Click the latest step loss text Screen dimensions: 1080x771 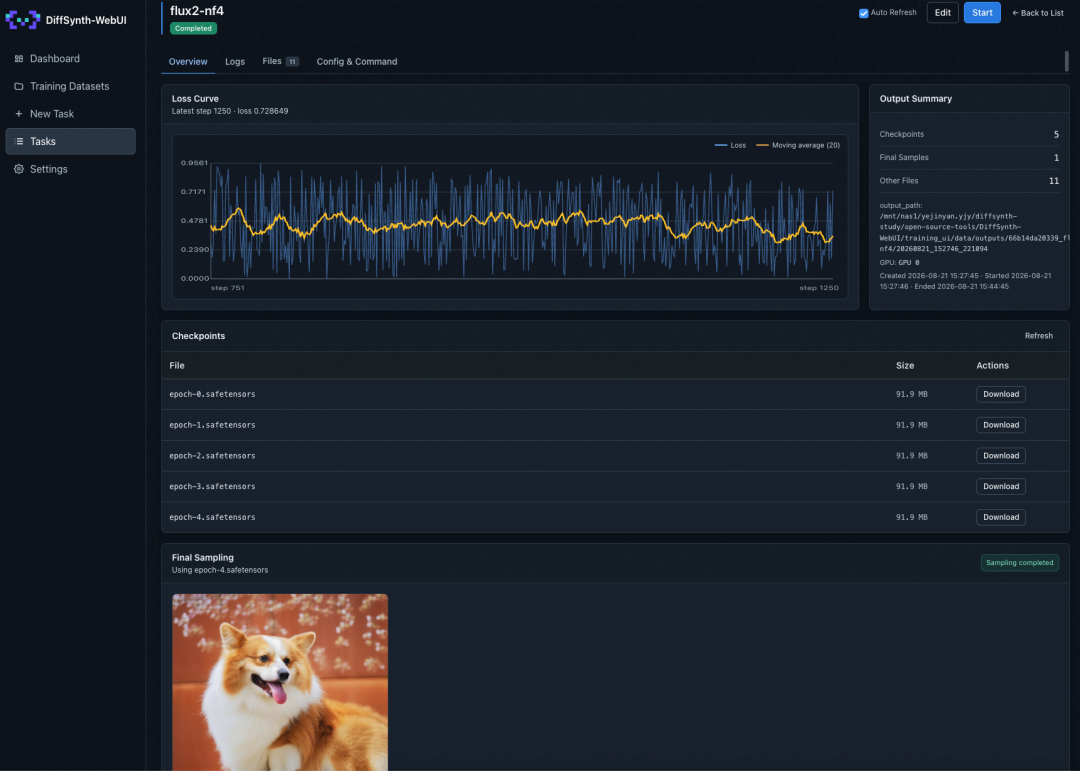pyautogui.click(x=230, y=111)
